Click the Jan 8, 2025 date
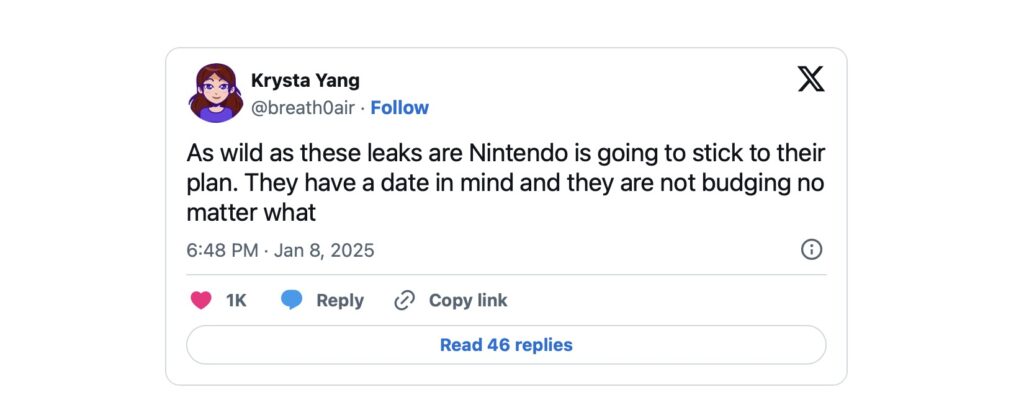 [x=325, y=250]
